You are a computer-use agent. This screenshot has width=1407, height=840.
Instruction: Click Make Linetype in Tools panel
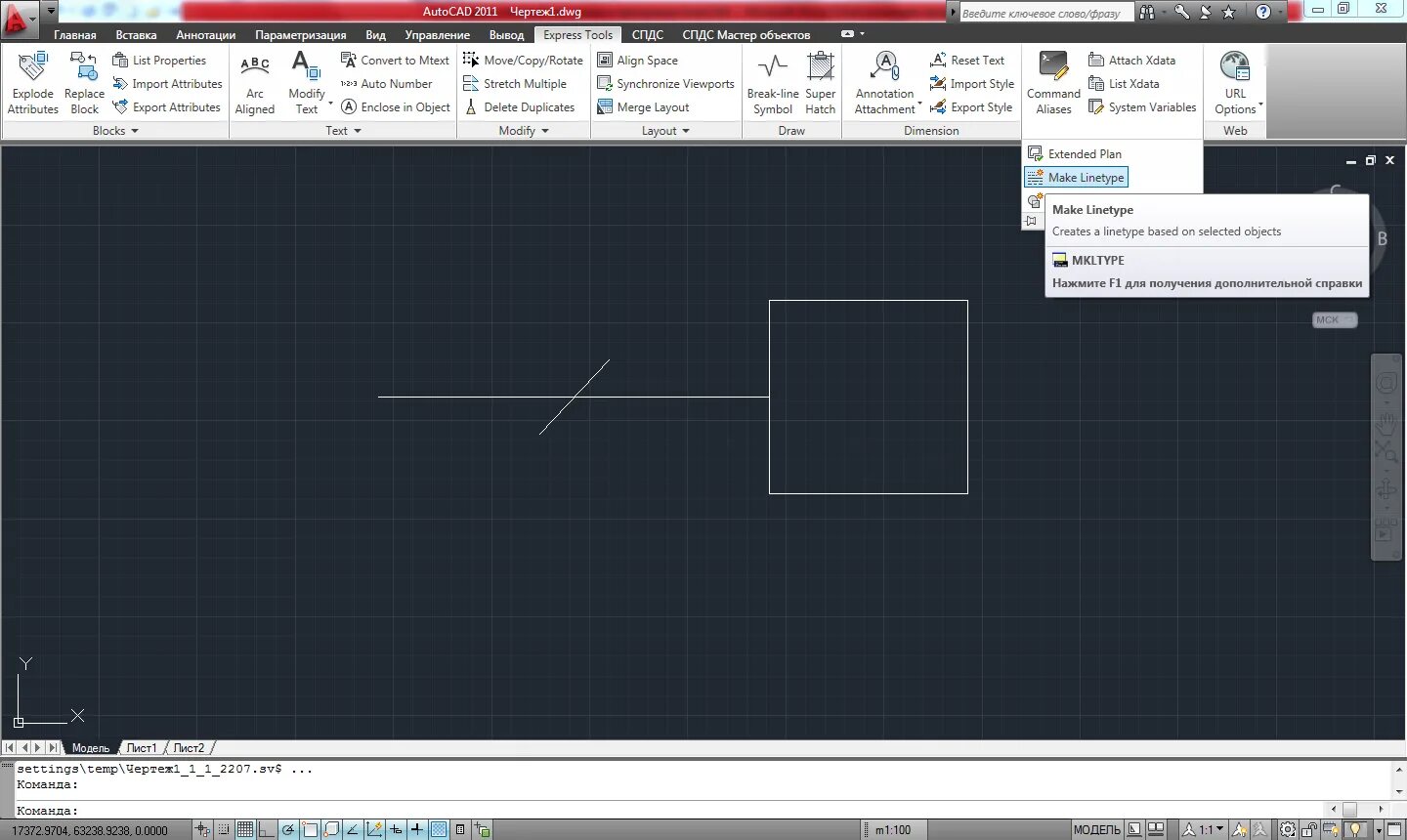coord(1076,178)
